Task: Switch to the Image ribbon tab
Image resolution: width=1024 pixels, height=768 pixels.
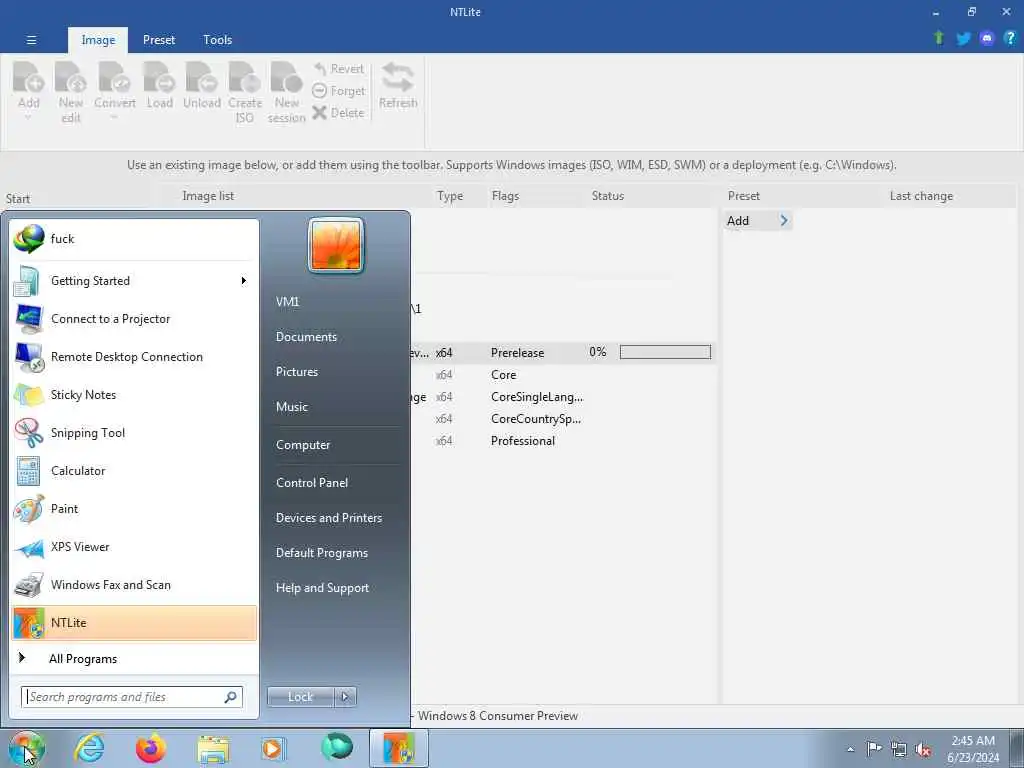Action: (98, 40)
